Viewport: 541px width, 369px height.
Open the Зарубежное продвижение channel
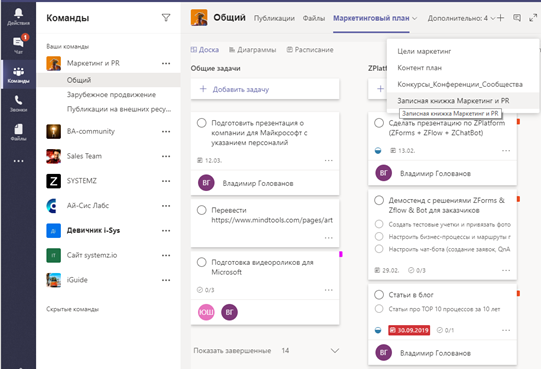111,95
